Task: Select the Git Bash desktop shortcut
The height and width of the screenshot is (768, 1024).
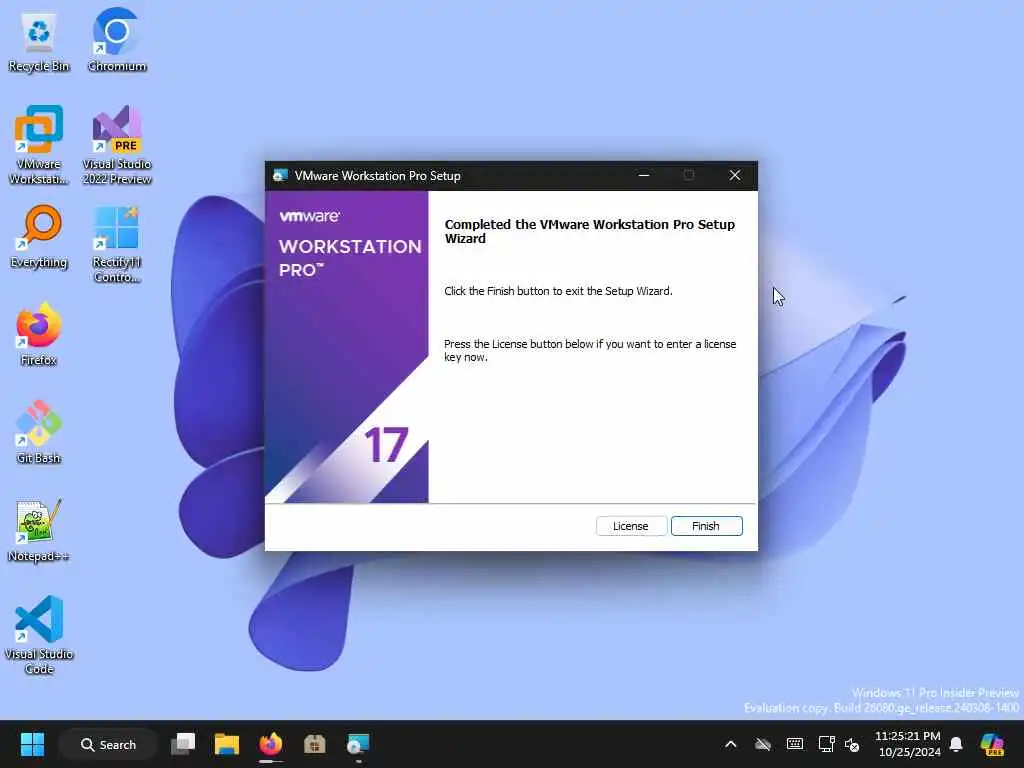Action: [39, 432]
